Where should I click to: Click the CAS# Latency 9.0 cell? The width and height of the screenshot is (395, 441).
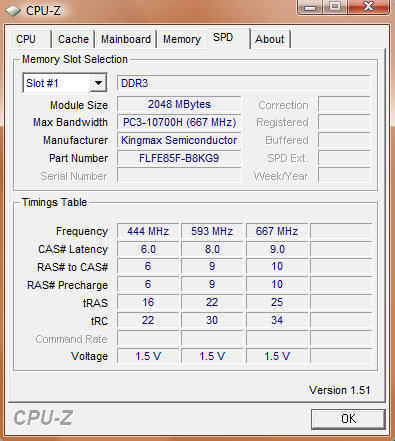[x=277, y=249]
